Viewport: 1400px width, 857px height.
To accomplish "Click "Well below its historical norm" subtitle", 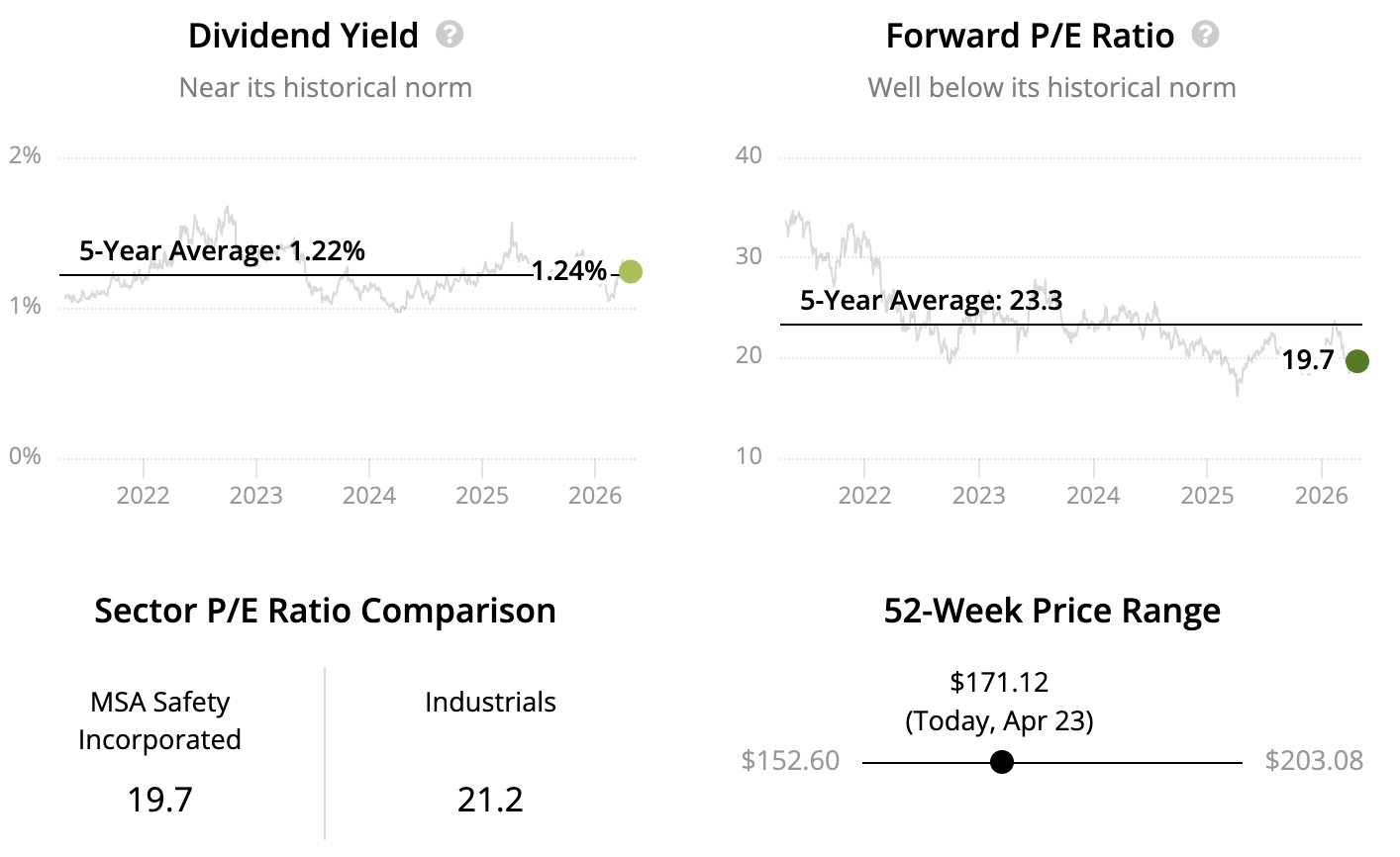I will point(1051,88).
